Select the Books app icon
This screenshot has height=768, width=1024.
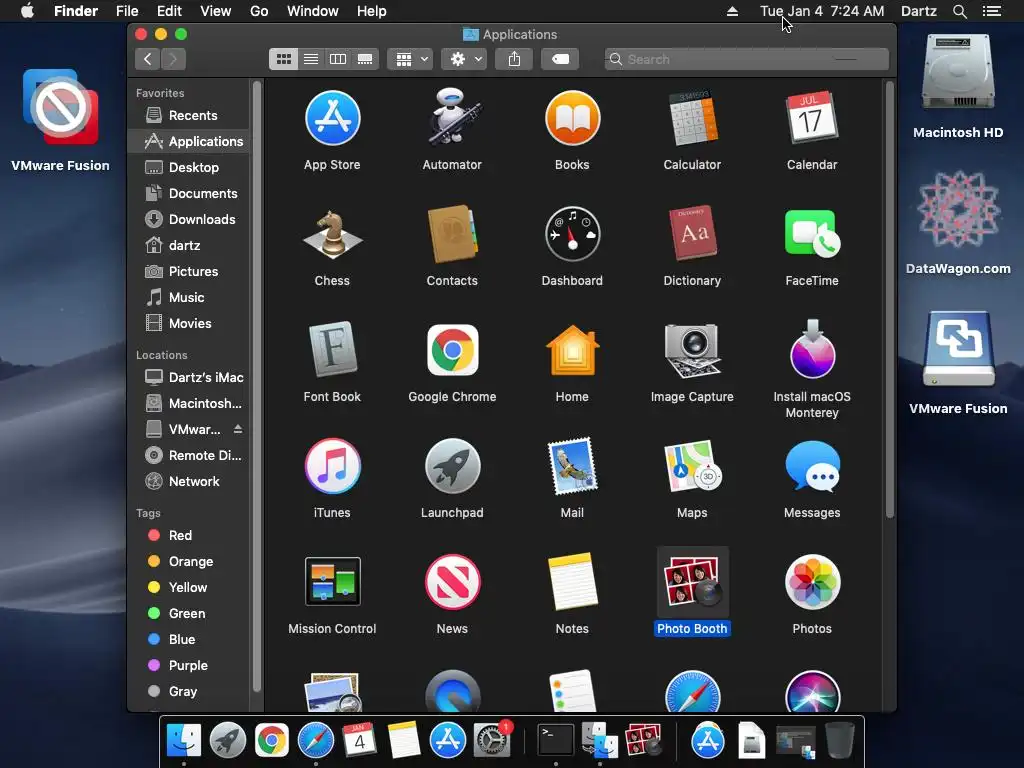[572, 118]
